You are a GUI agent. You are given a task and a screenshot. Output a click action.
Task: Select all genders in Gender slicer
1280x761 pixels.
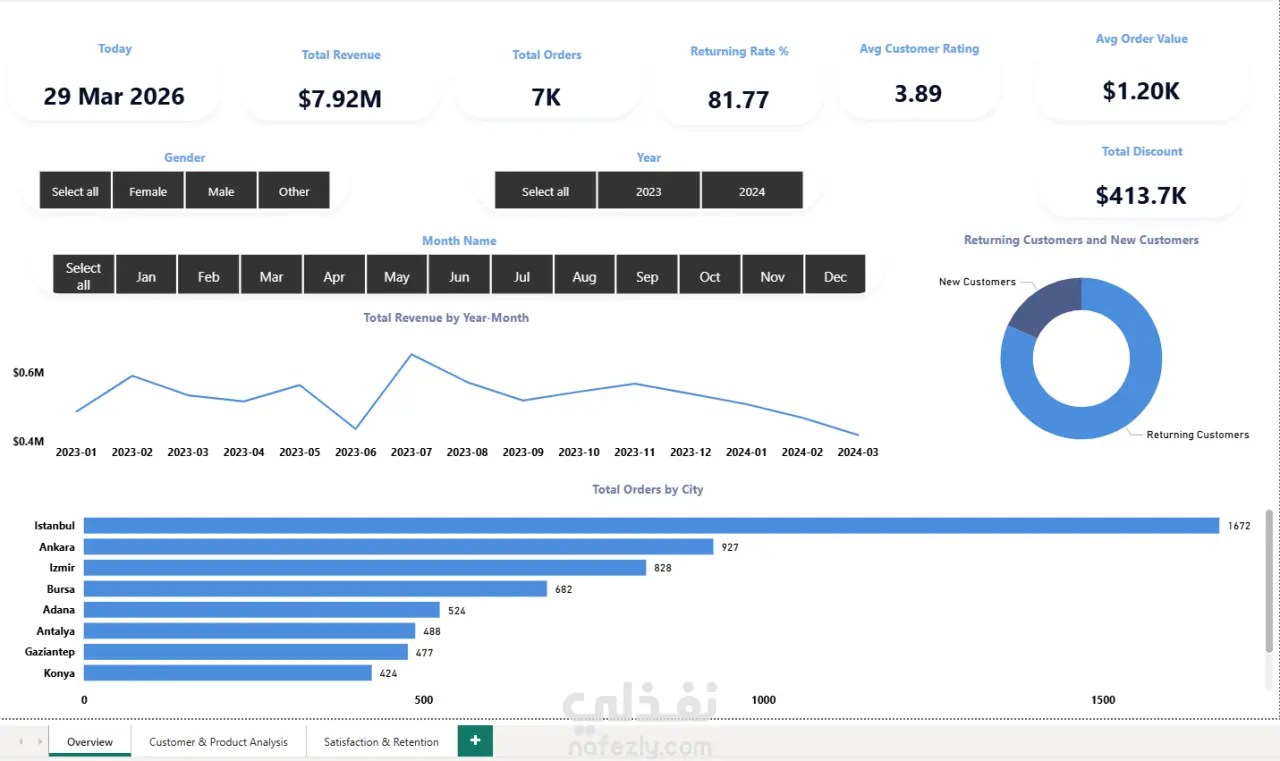pyautogui.click(x=75, y=191)
